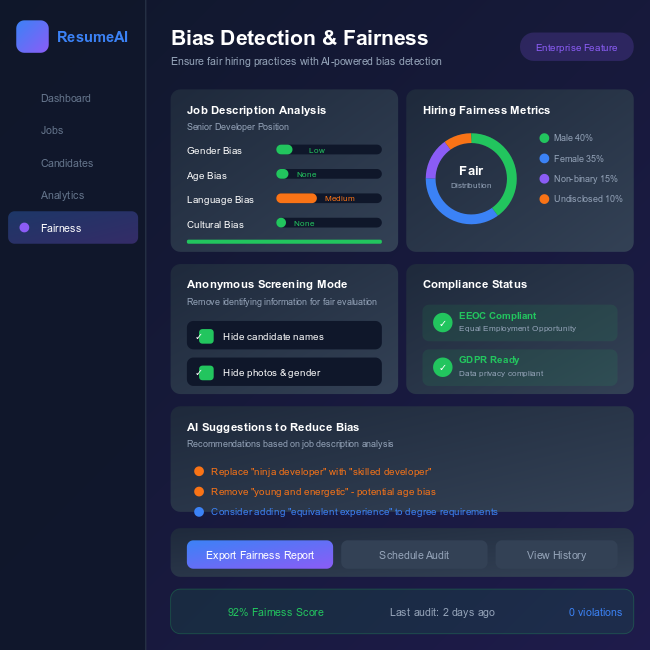650x650 pixels.
Task: Click the purple dot beside Fairness
Action: [x=24, y=228]
